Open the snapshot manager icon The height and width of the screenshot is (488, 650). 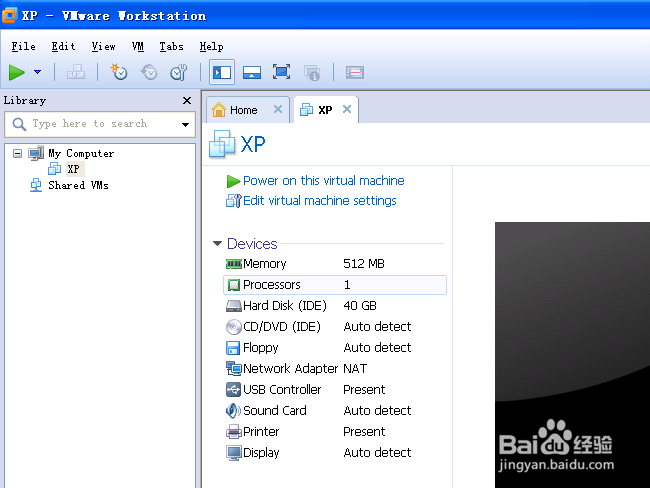click(x=179, y=73)
